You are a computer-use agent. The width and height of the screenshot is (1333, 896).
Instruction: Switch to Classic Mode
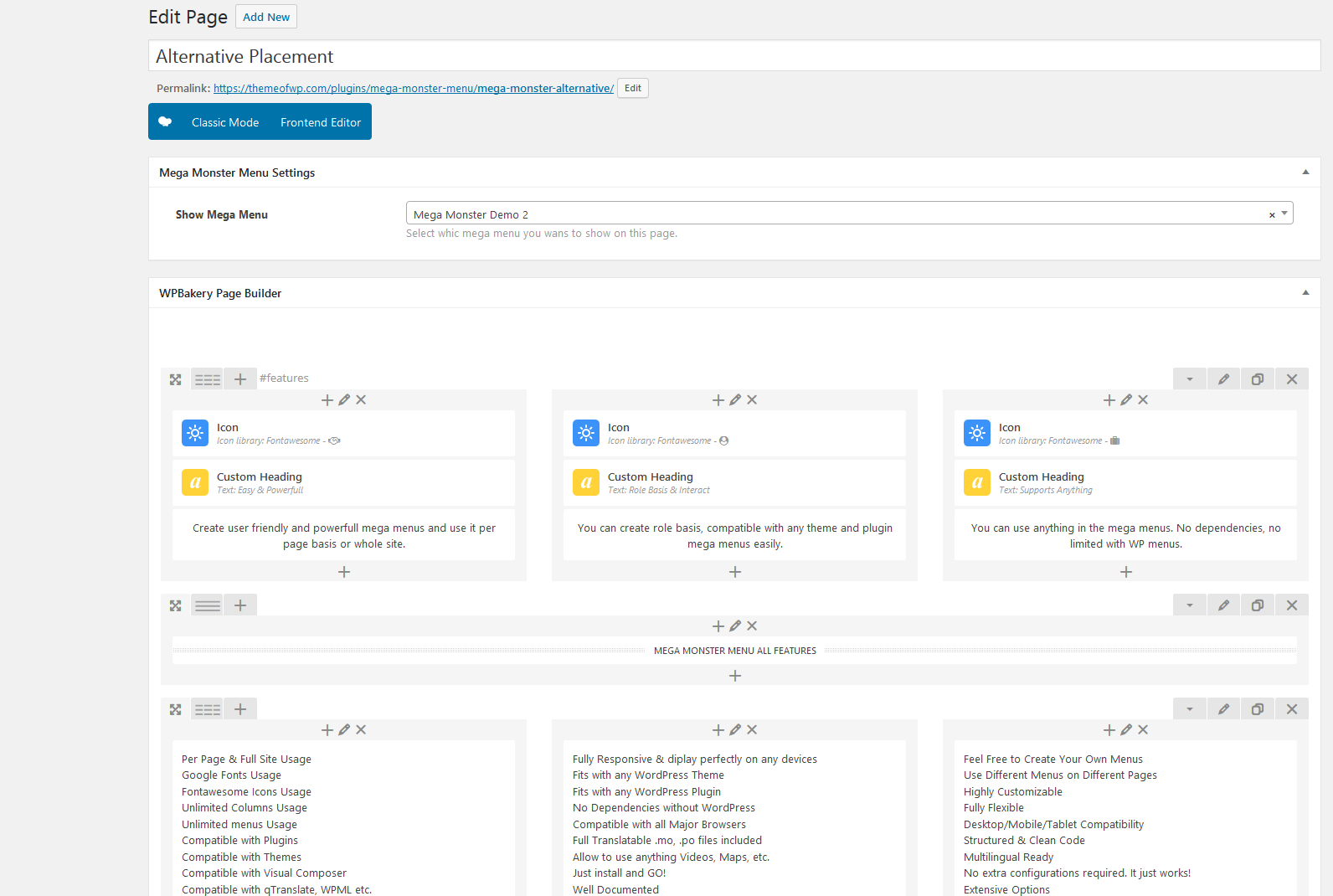tap(225, 122)
